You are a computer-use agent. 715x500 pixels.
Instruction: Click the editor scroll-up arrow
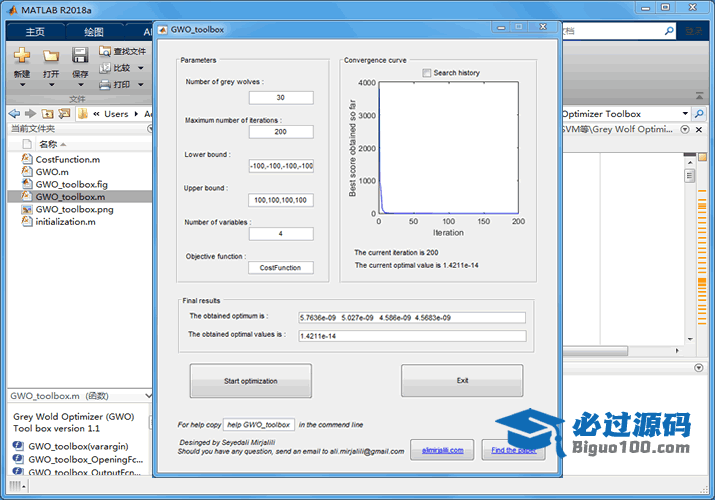pyautogui.click(x=690, y=163)
